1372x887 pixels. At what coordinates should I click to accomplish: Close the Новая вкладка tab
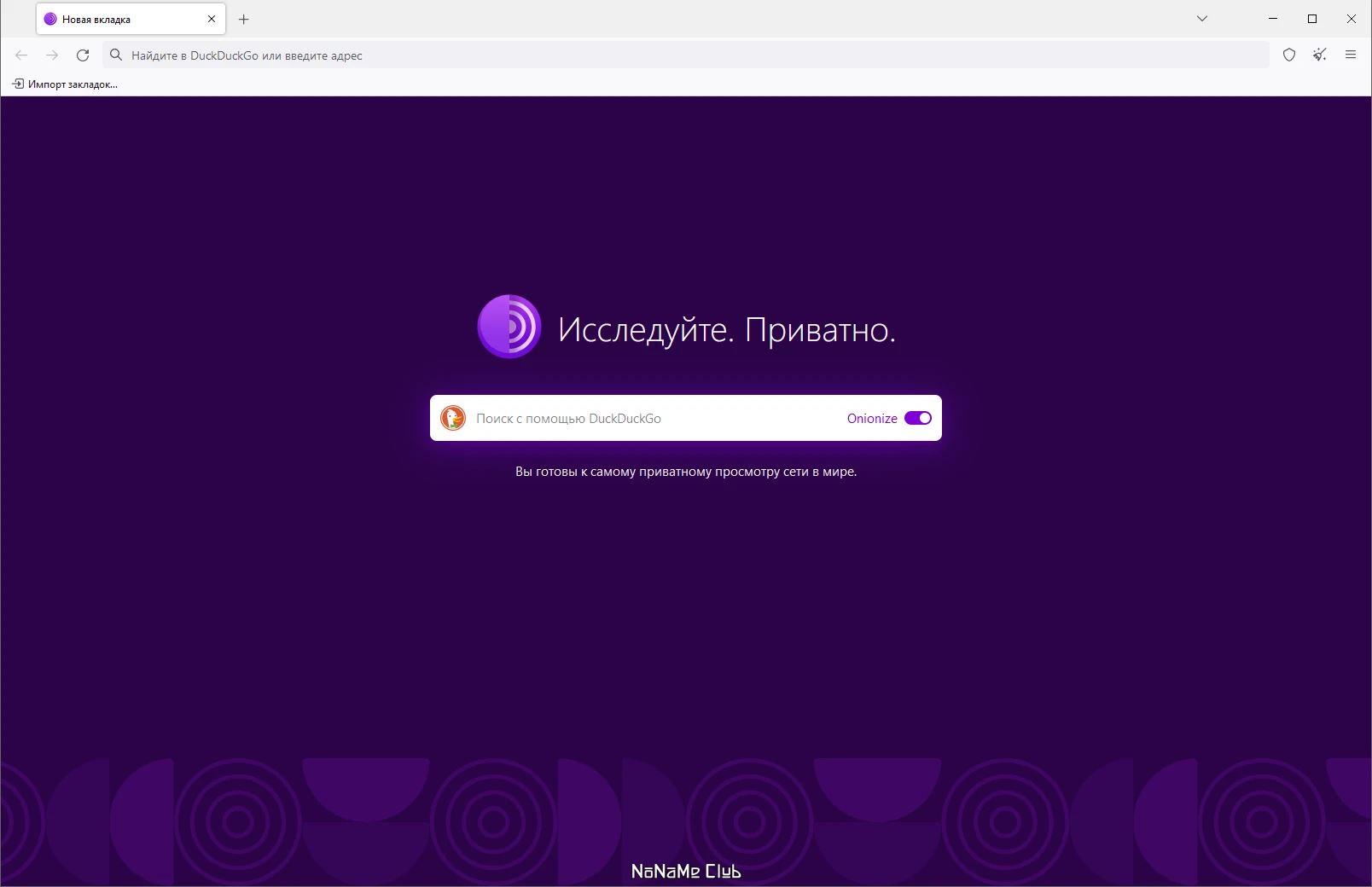click(x=212, y=19)
